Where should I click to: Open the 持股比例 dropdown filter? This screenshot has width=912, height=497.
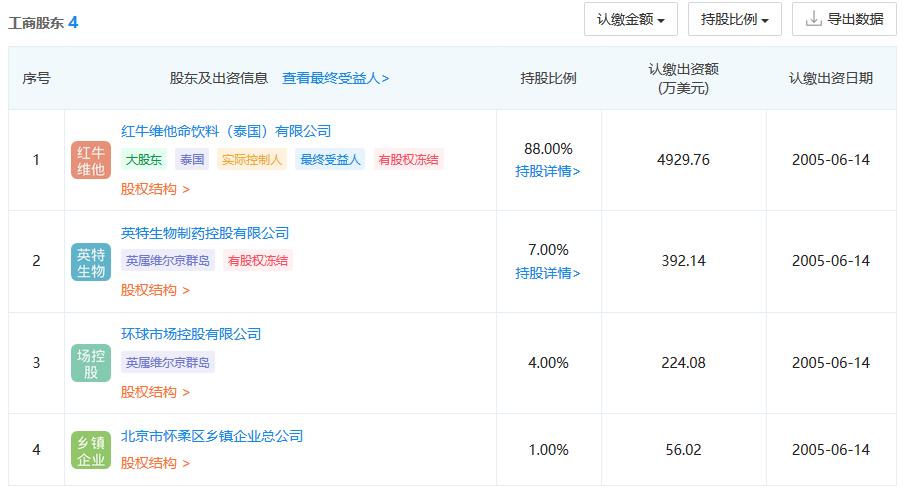tap(735, 19)
